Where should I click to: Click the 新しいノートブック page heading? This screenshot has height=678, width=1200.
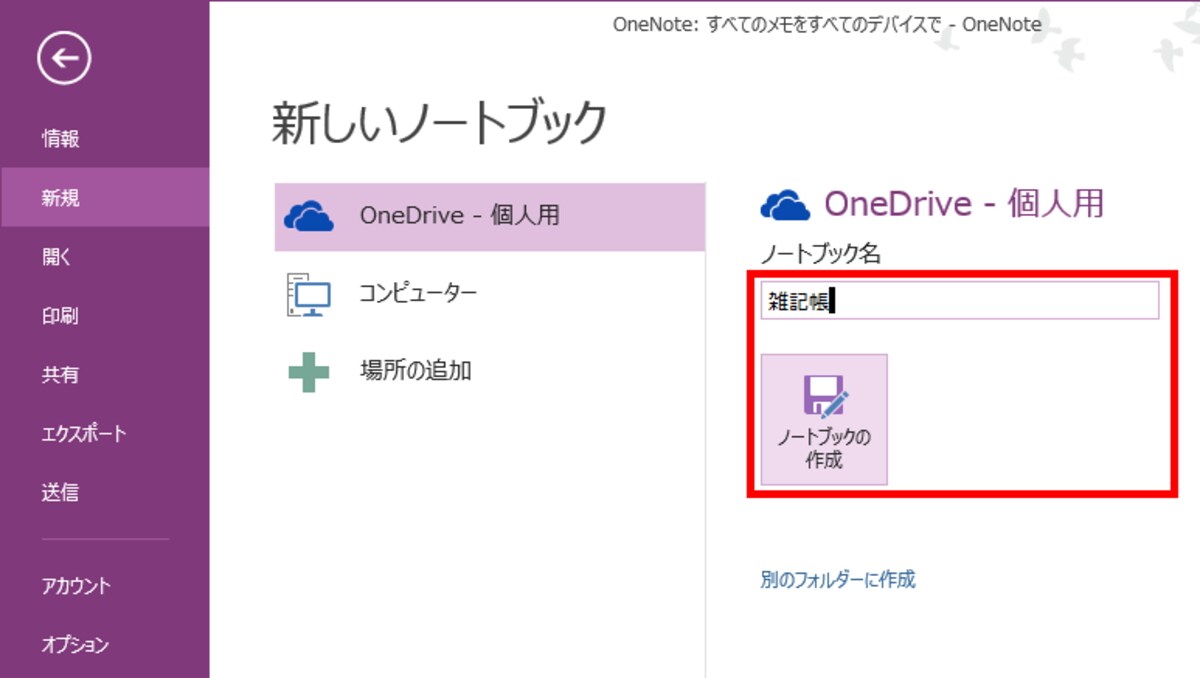(440, 123)
